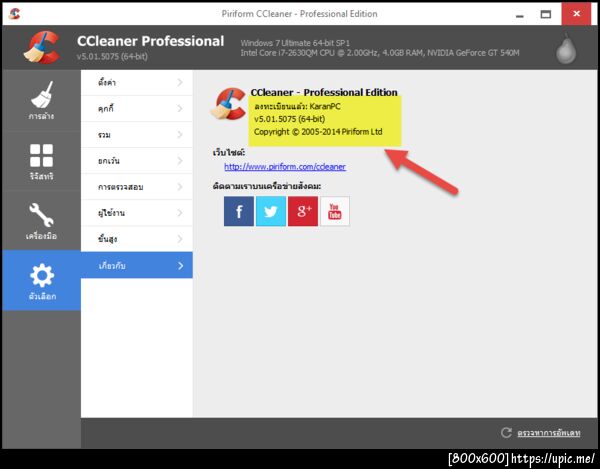The height and width of the screenshot is (469, 600).
Task: Open the Advanced (ขั้นสูง) options page
Action: 137,239
